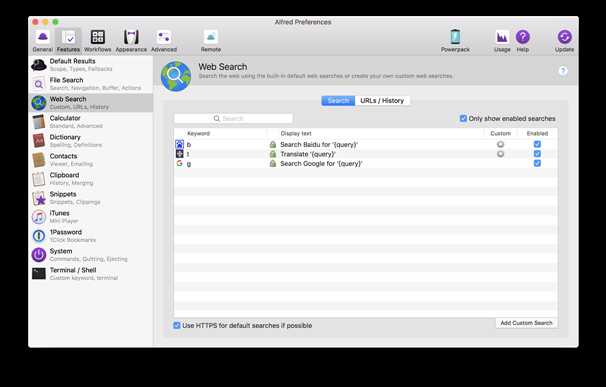Select Calculator in the features sidebar

(x=91, y=122)
